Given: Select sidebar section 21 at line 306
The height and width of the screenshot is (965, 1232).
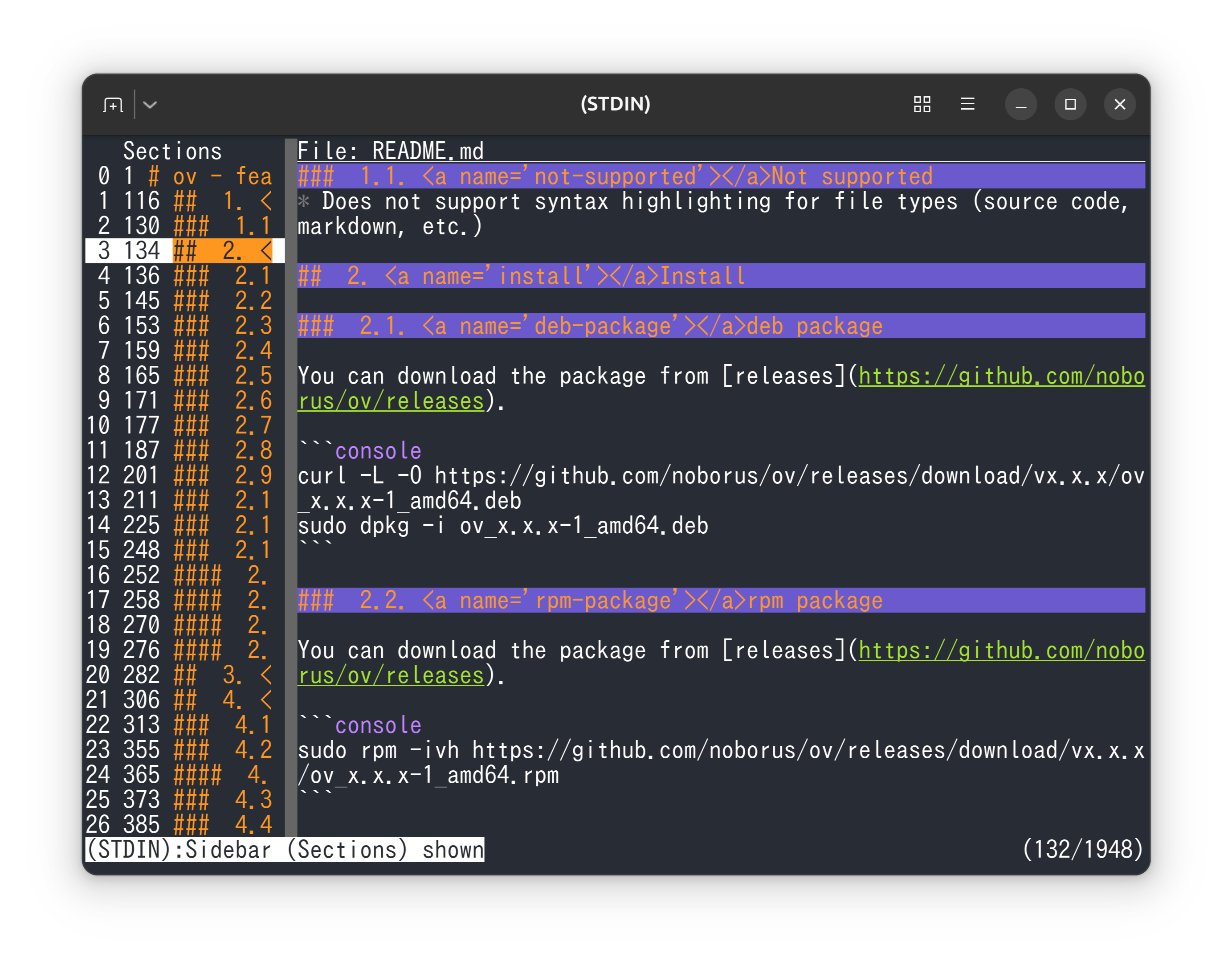Looking at the screenshot, I should click(x=185, y=700).
